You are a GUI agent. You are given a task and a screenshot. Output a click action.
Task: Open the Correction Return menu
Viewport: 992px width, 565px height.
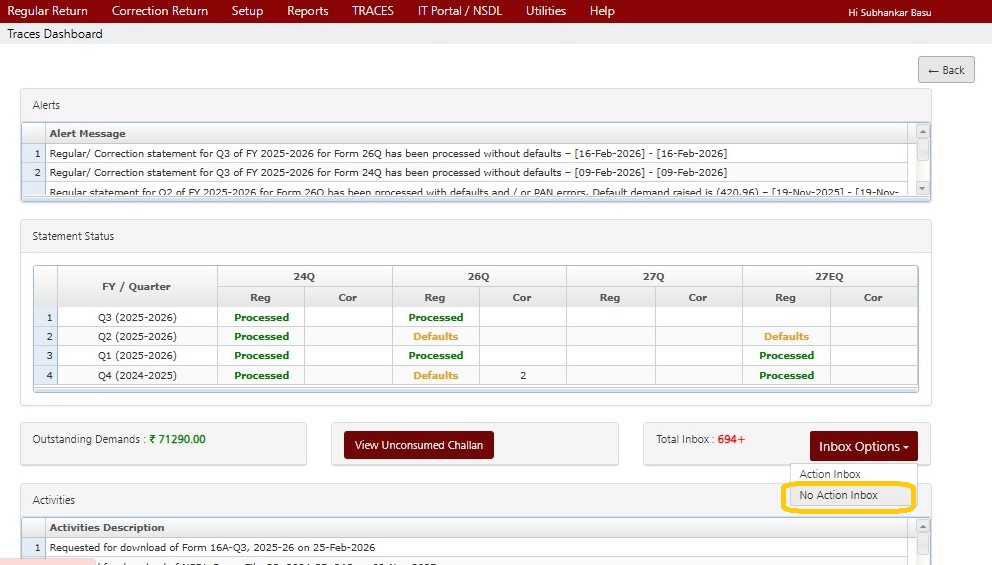pos(160,11)
